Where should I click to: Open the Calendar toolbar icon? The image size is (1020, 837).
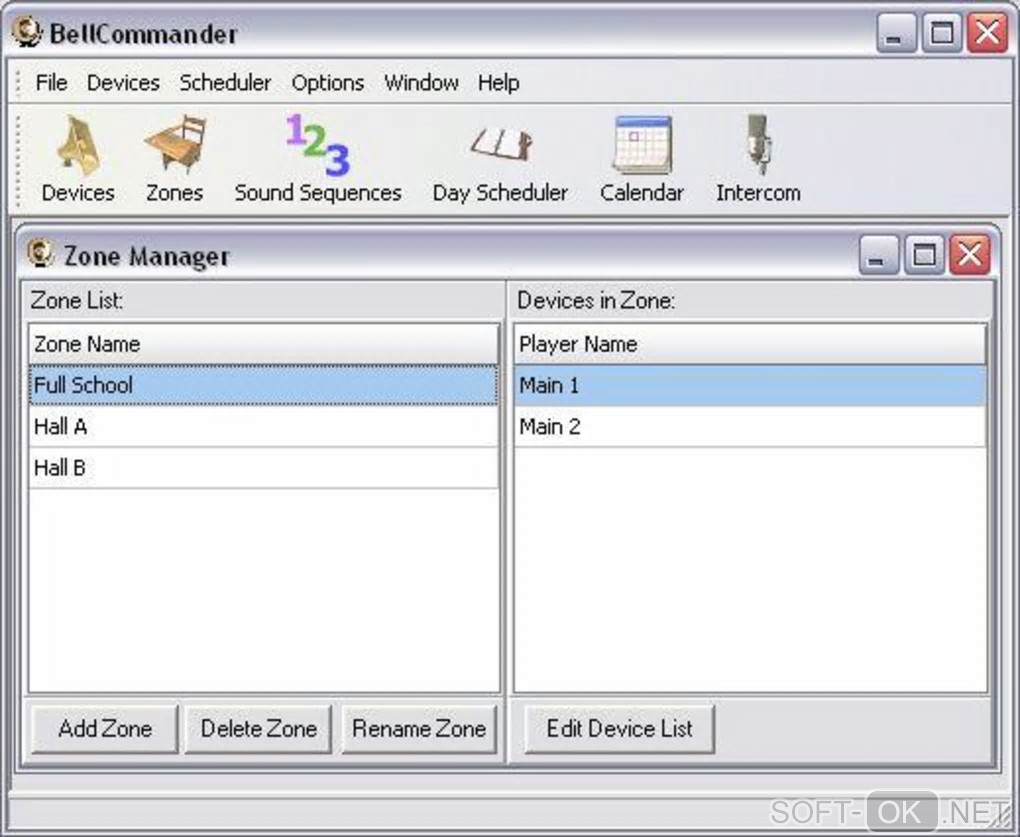(x=642, y=158)
